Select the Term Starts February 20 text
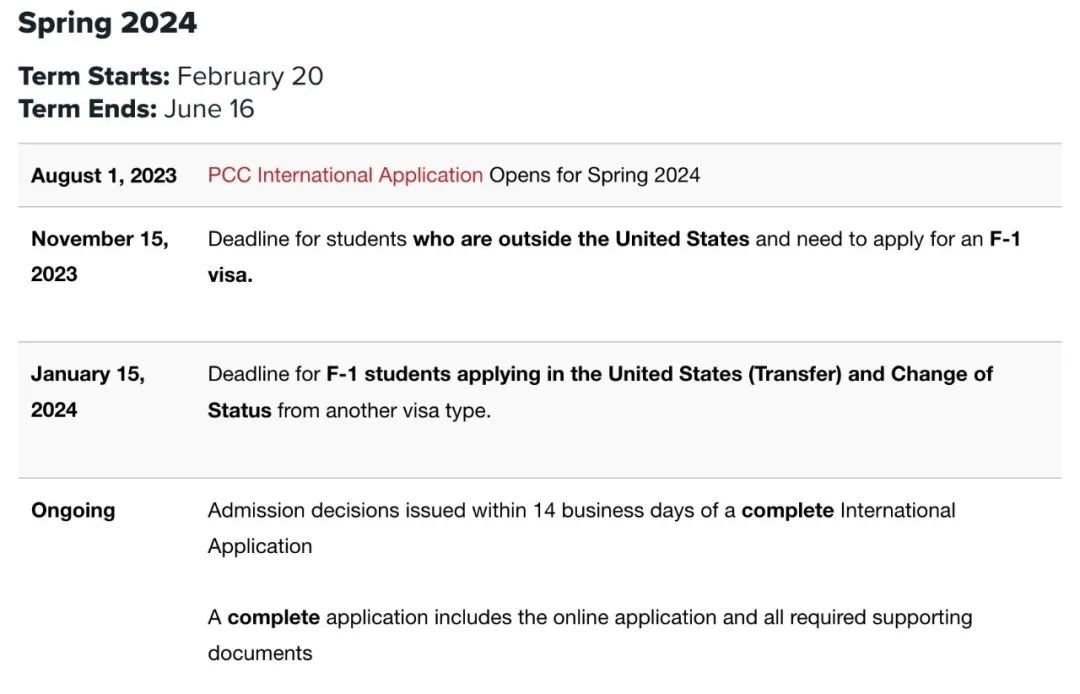This screenshot has width=1080, height=694. click(171, 76)
